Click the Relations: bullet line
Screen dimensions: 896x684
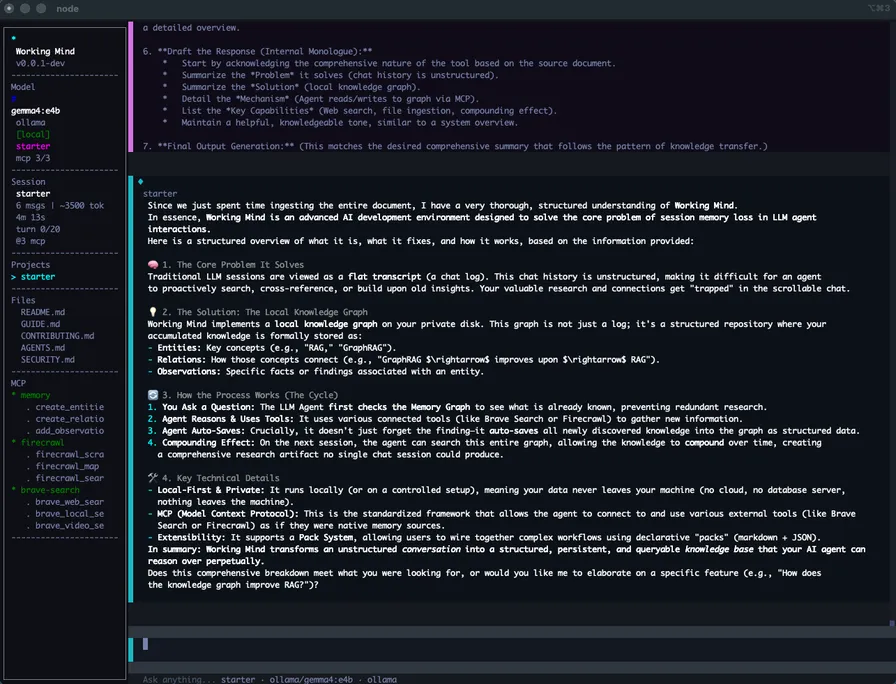click(x=403, y=359)
